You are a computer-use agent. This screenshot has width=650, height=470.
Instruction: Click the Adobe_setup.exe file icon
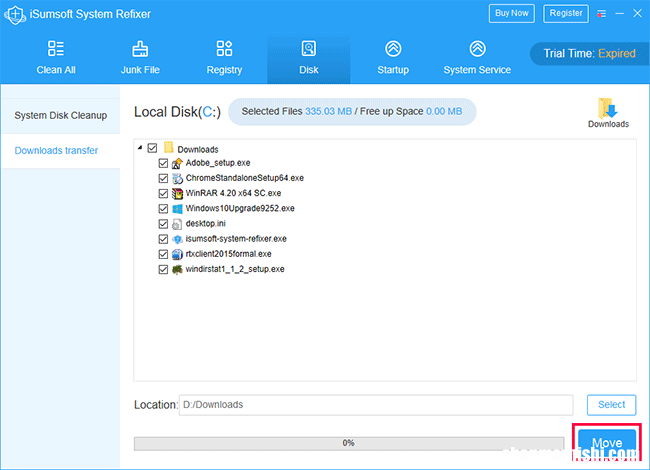pyautogui.click(x=177, y=163)
